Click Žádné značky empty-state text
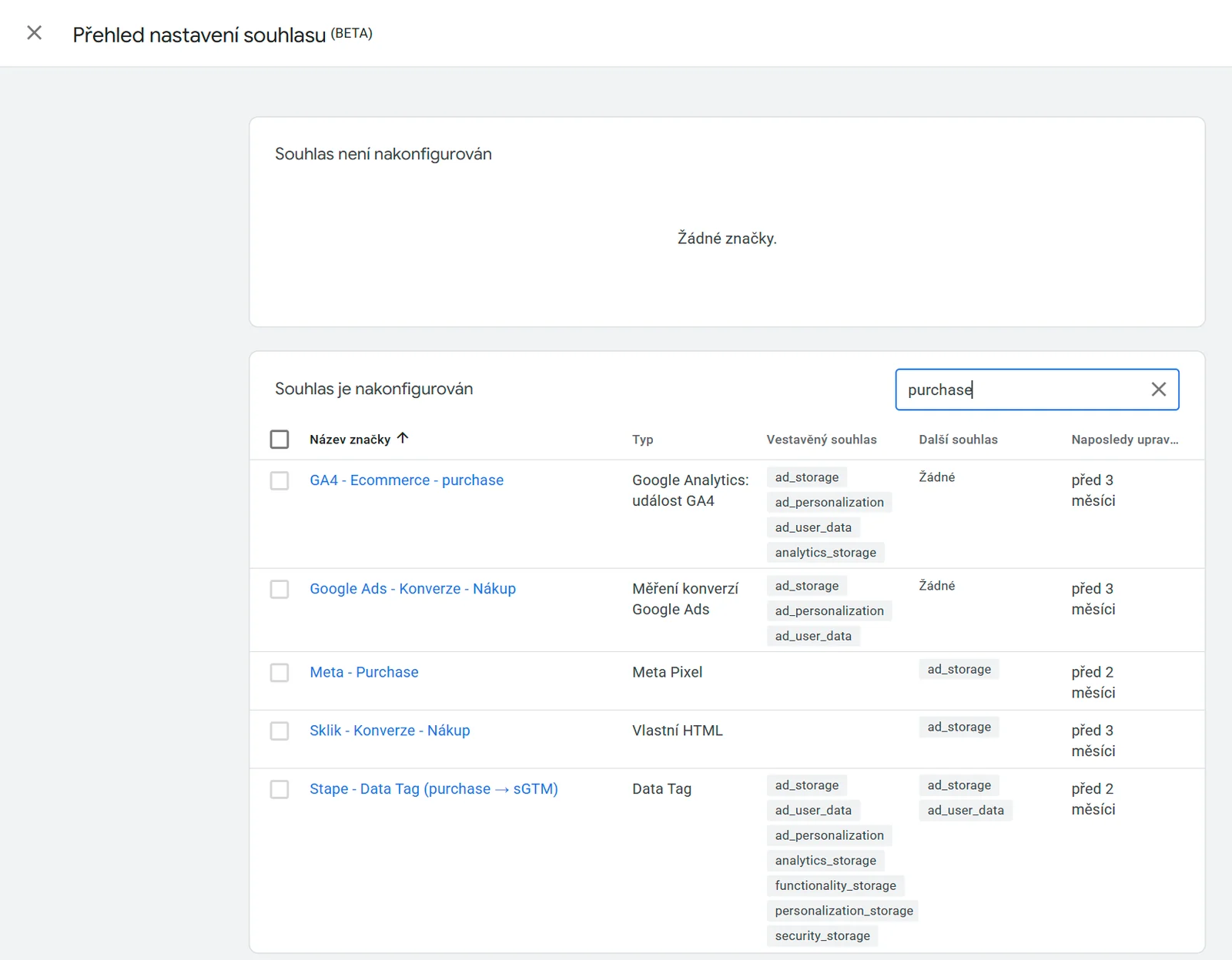Viewport: 1232px width, 960px height. click(x=727, y=239)
